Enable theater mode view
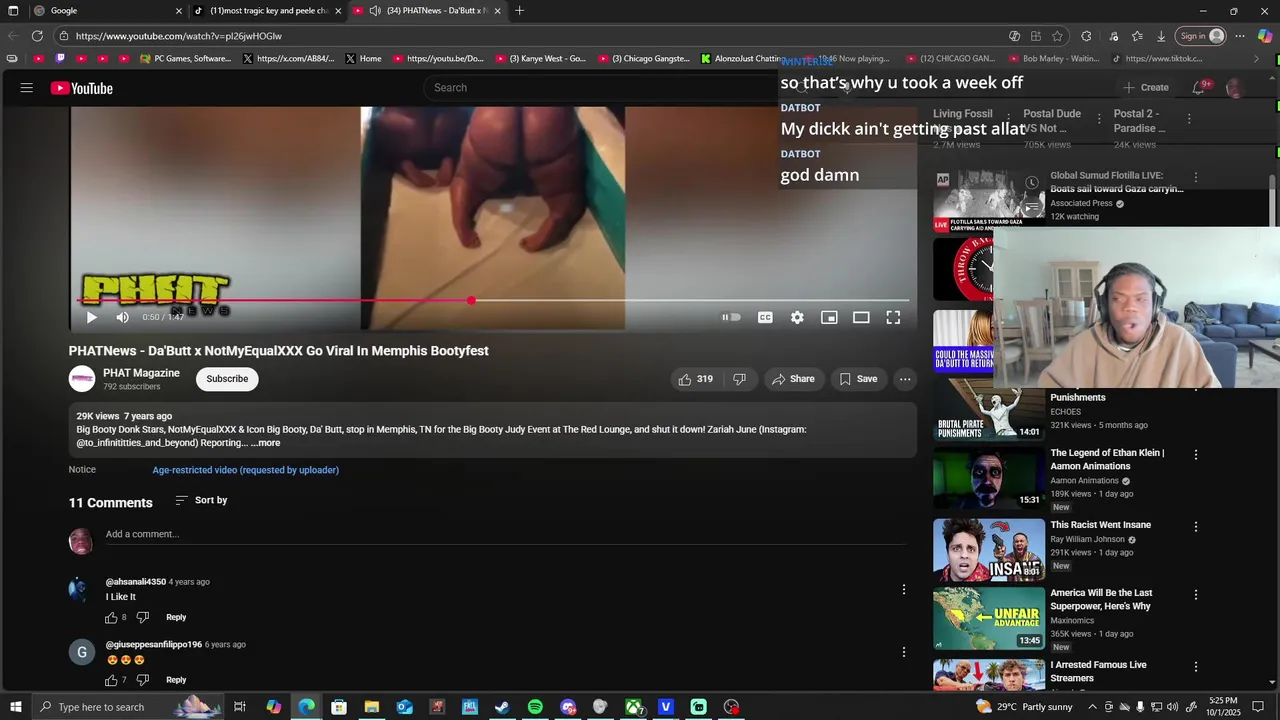 (x=861, y=317)
